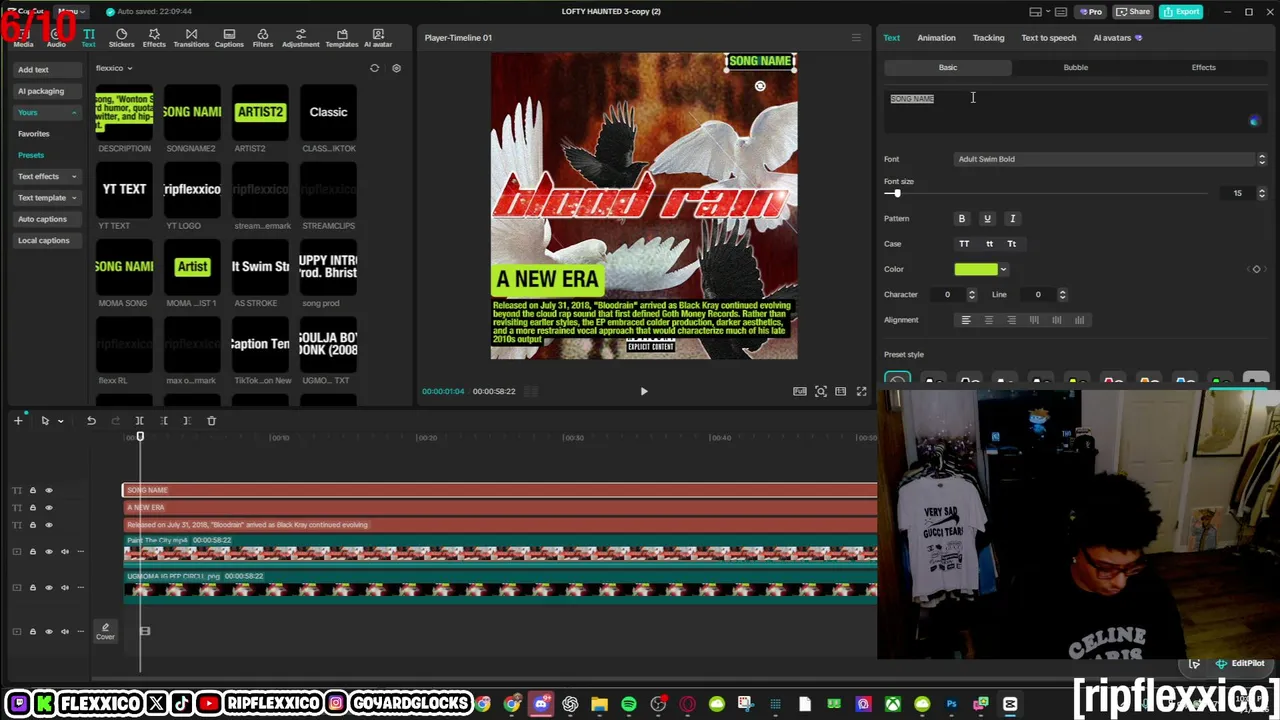Expand the Text effects section
1280x720 pixels.
pyautogui.click(x=47, y=176)
